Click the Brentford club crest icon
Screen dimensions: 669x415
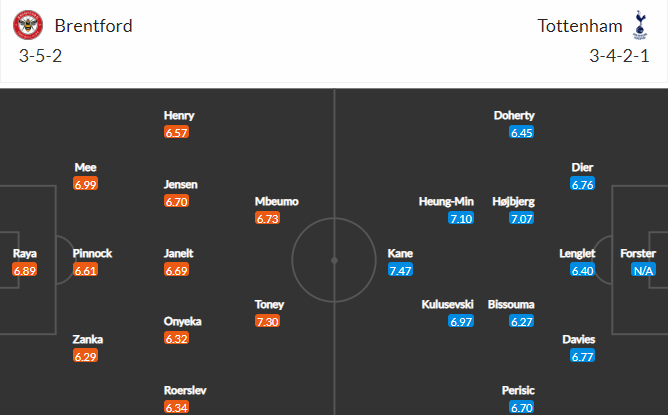click(28, 25)
